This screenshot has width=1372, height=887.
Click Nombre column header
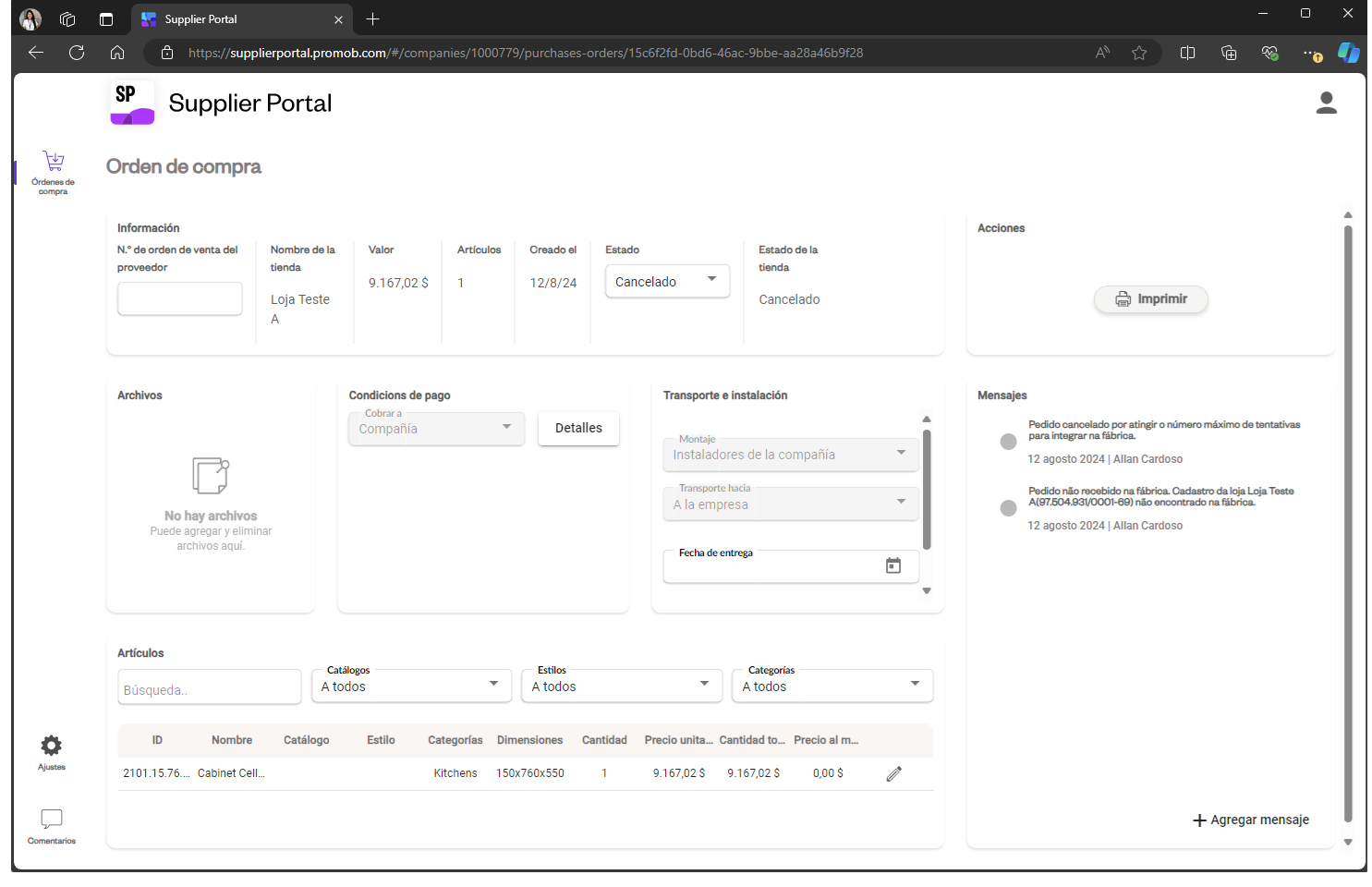point(232,740)
